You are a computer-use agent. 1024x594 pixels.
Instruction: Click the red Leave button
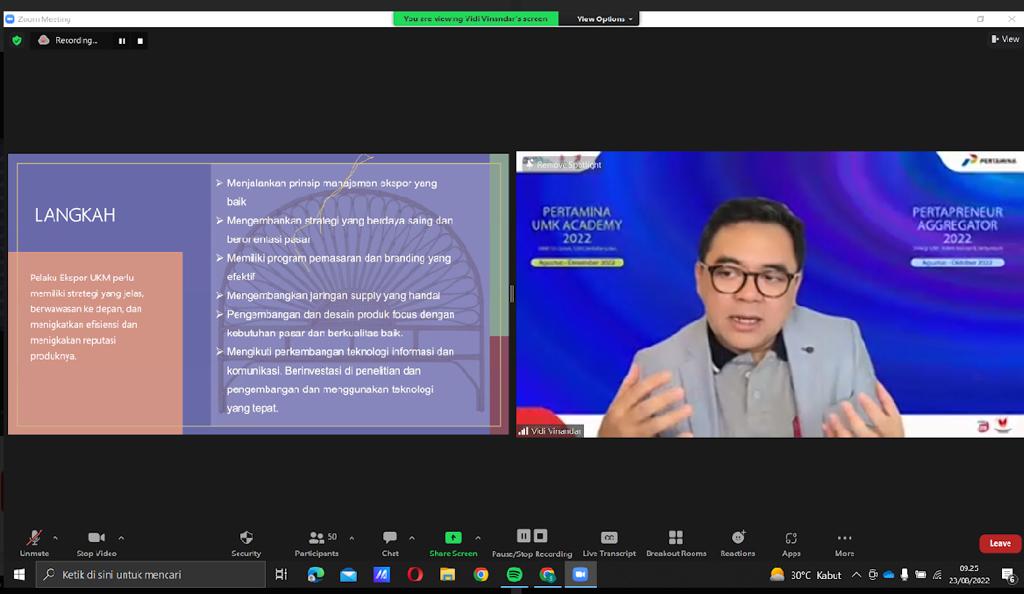point(1000,543)
